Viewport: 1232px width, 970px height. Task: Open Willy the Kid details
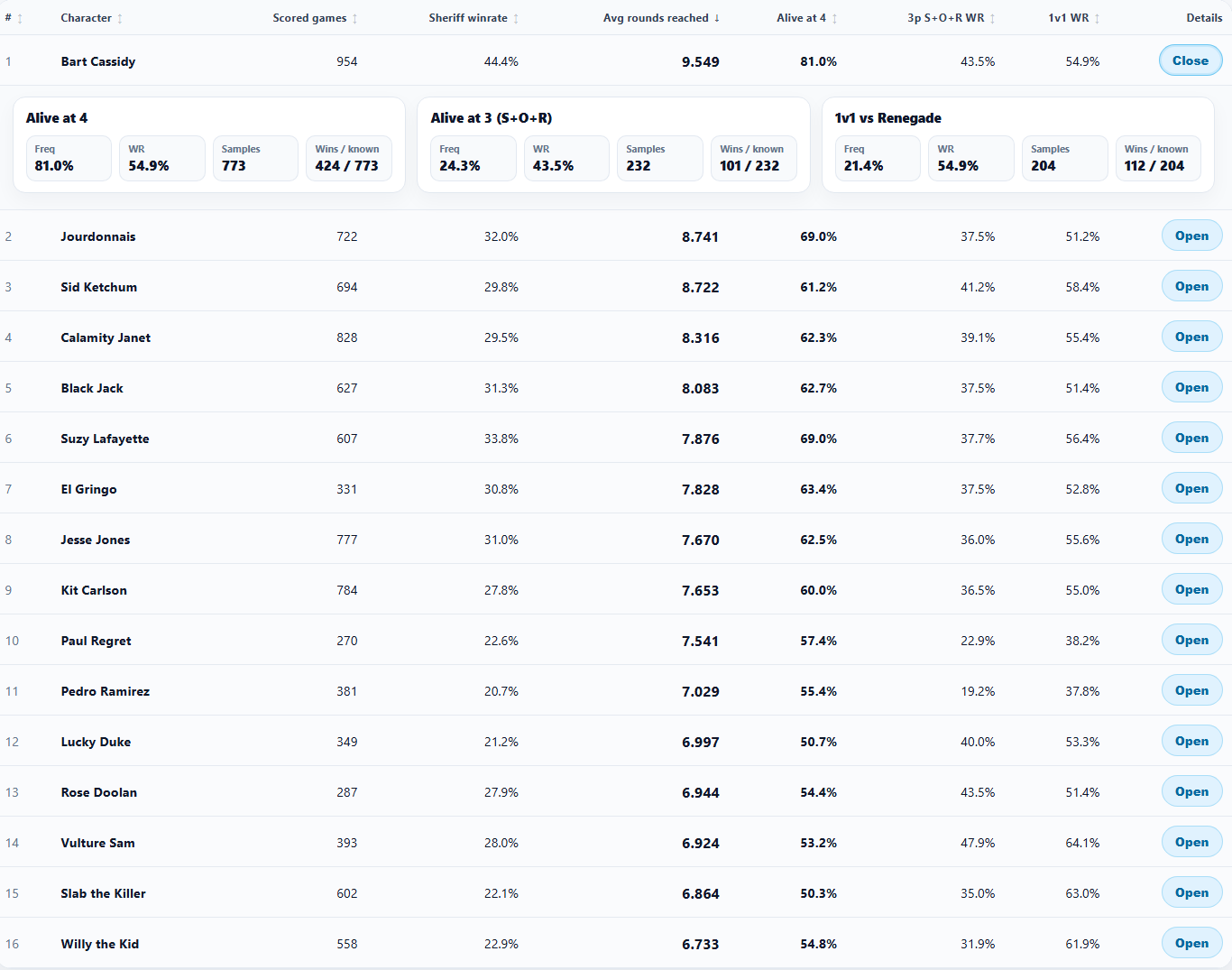point(1191,943)
